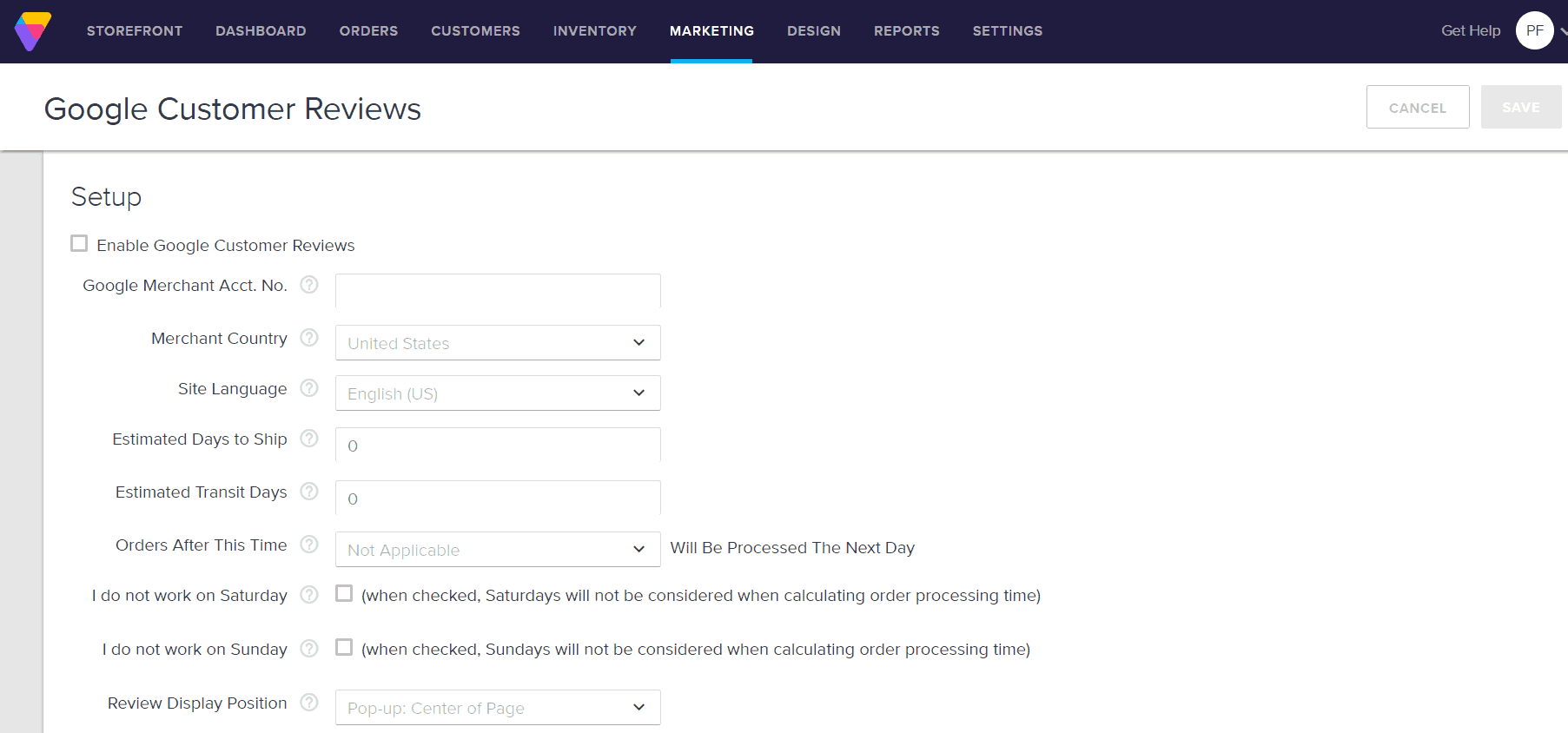Click the Setup section heading
The image size is (1568, 733).
click(x=106, y=197)
